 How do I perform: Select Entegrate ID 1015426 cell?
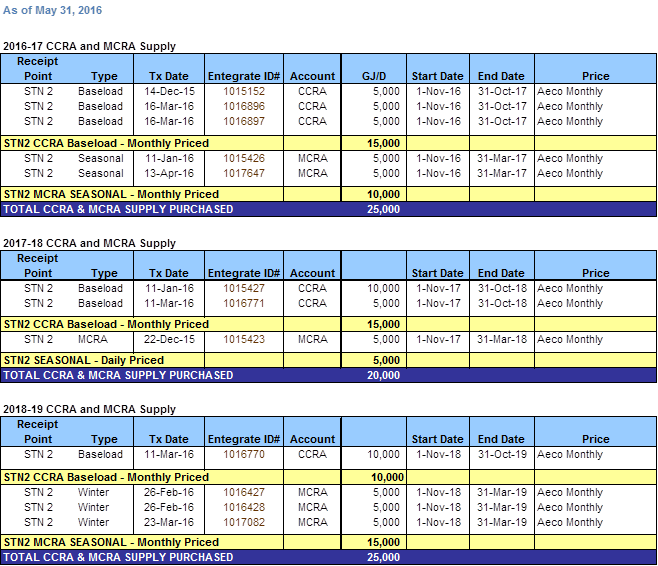(243, 158)
